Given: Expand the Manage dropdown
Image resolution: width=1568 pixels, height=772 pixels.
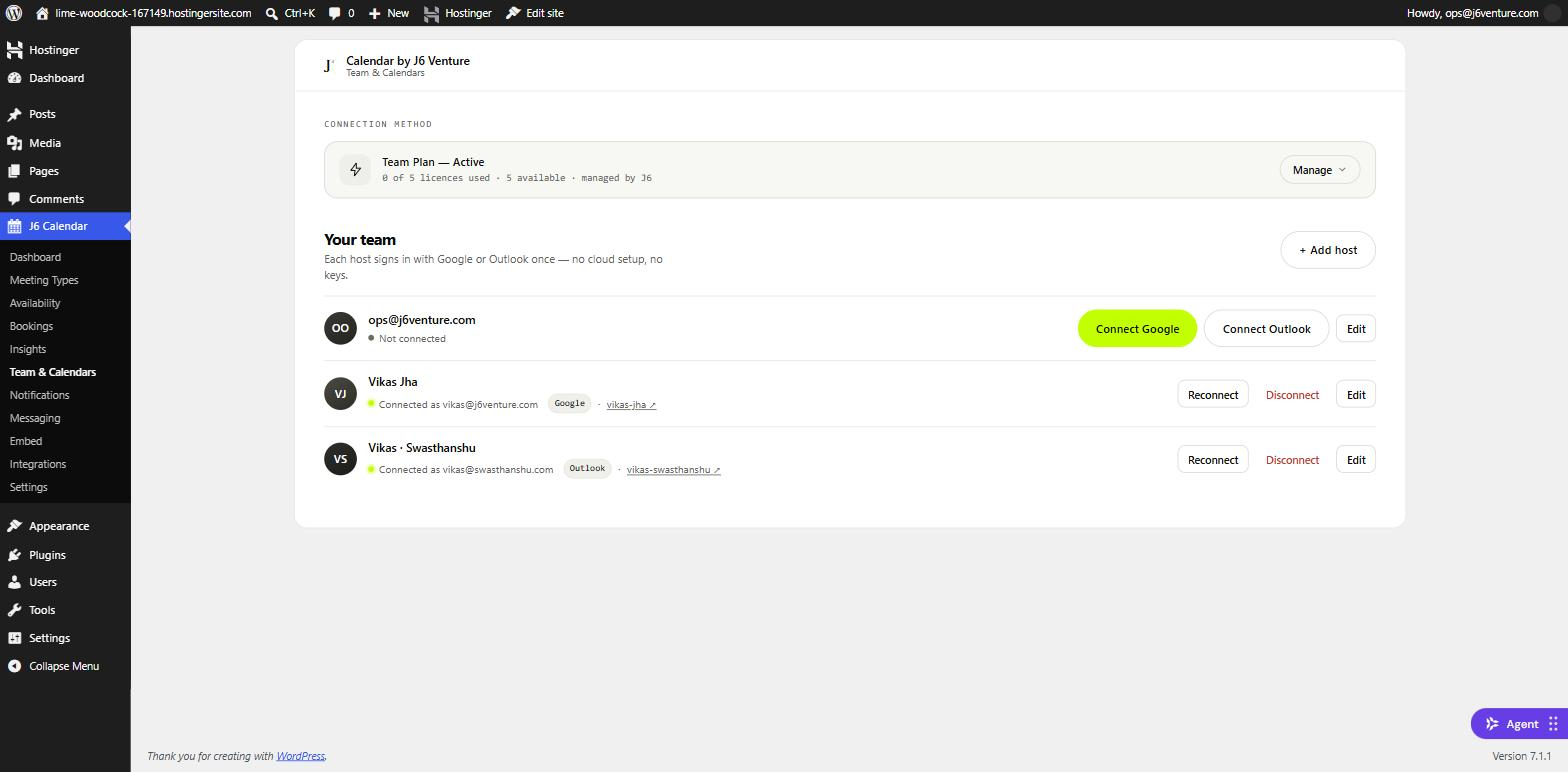Looking at the screenshot, I should click(1319, 170).
